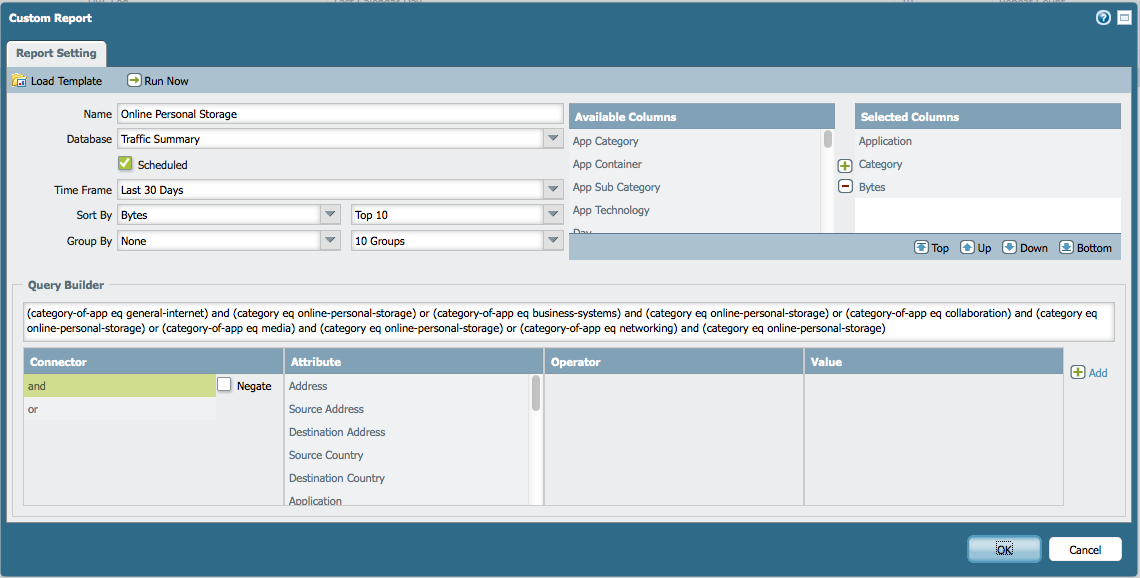The image size is (1140, 578).
Task: Click the Value column header
Action: pyautogui.click(x=934, y=361)
